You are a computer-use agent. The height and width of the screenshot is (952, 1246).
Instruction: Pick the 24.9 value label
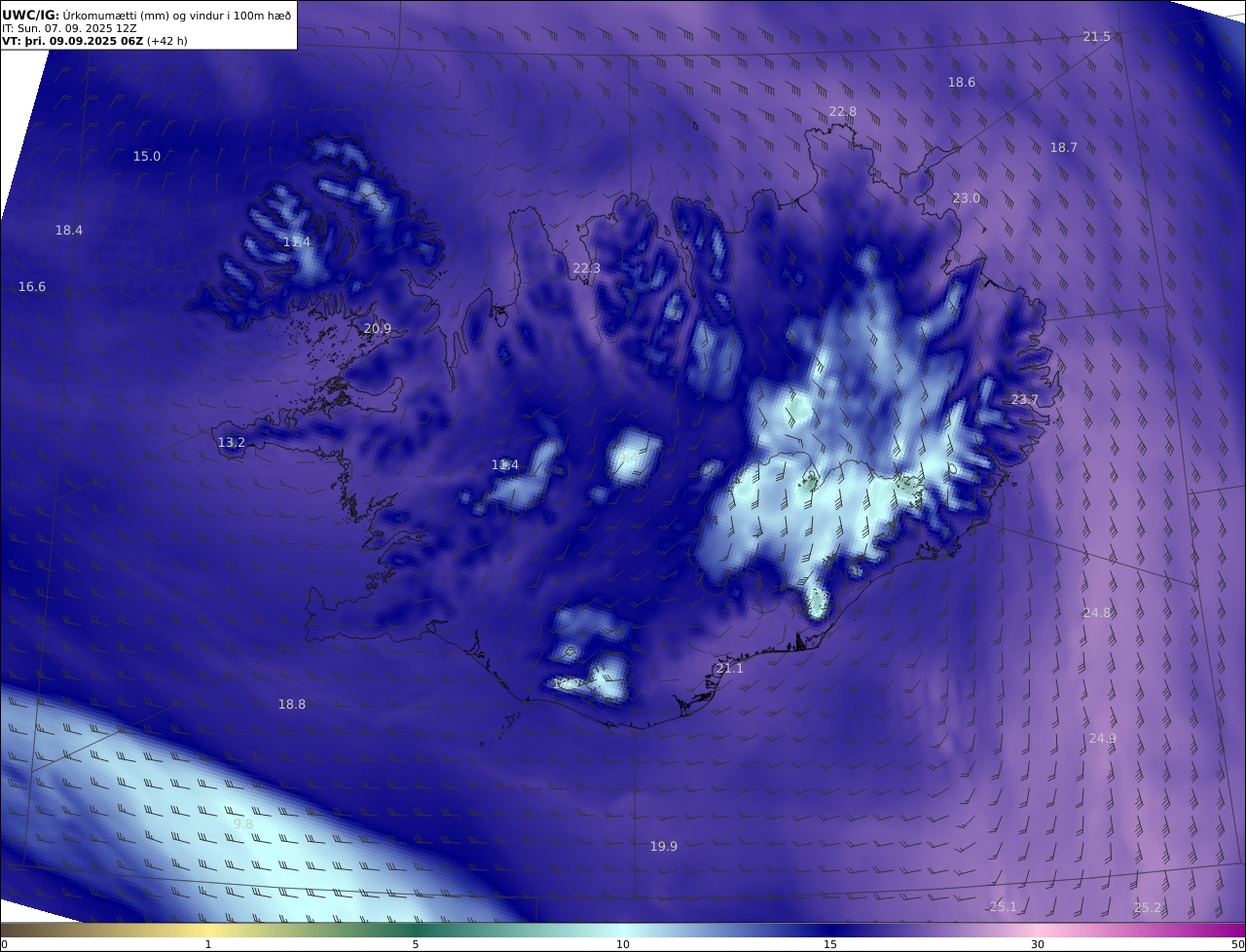tap(1103, 739)
